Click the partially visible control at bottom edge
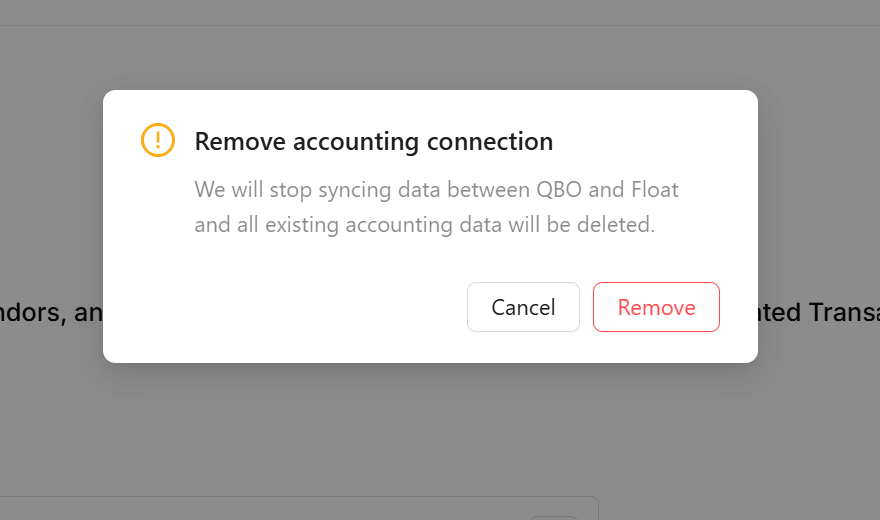This screenshot has height=520, width=880. (x=553, y=516)
